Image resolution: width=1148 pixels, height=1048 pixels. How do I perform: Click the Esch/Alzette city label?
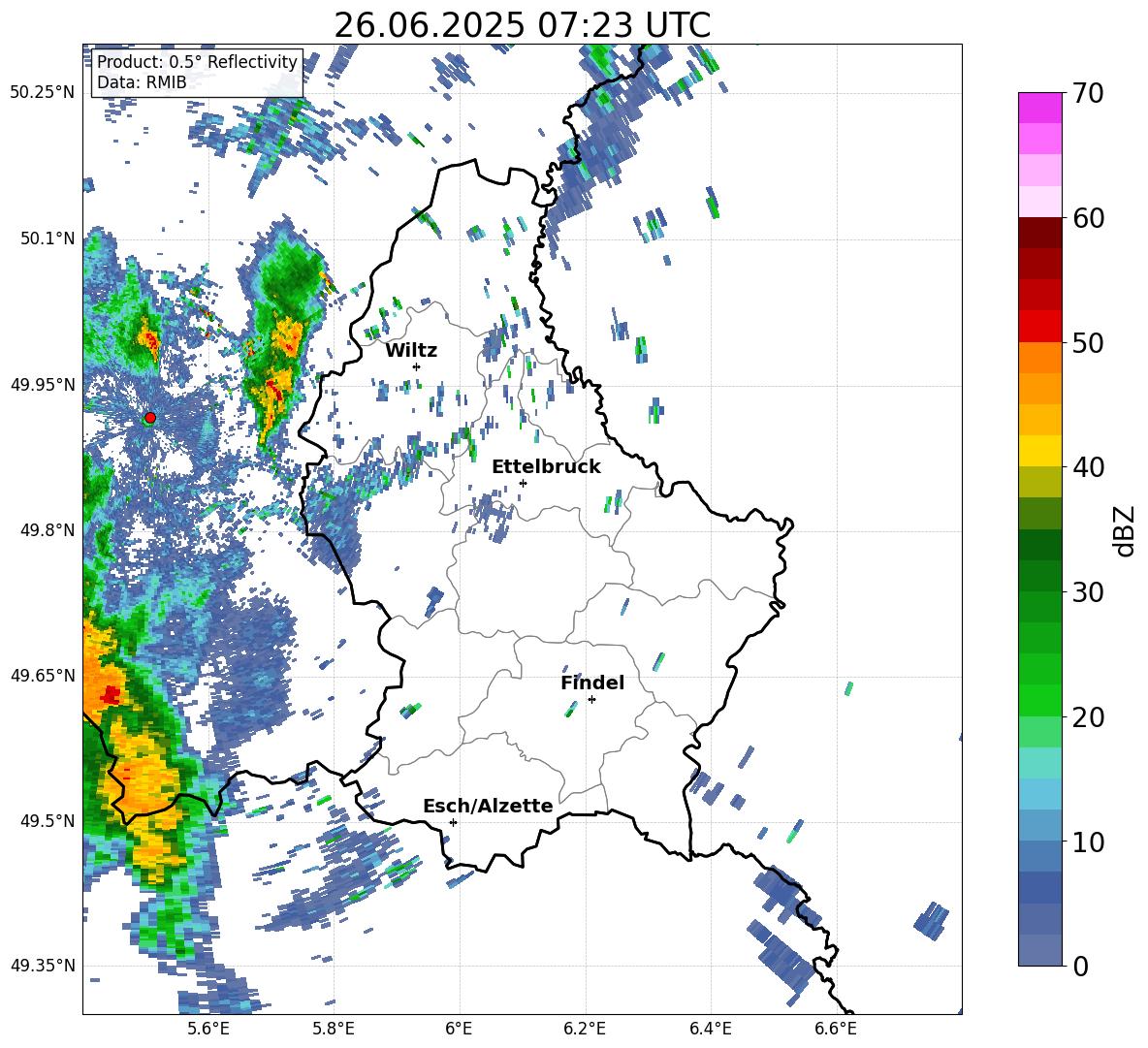488,807
